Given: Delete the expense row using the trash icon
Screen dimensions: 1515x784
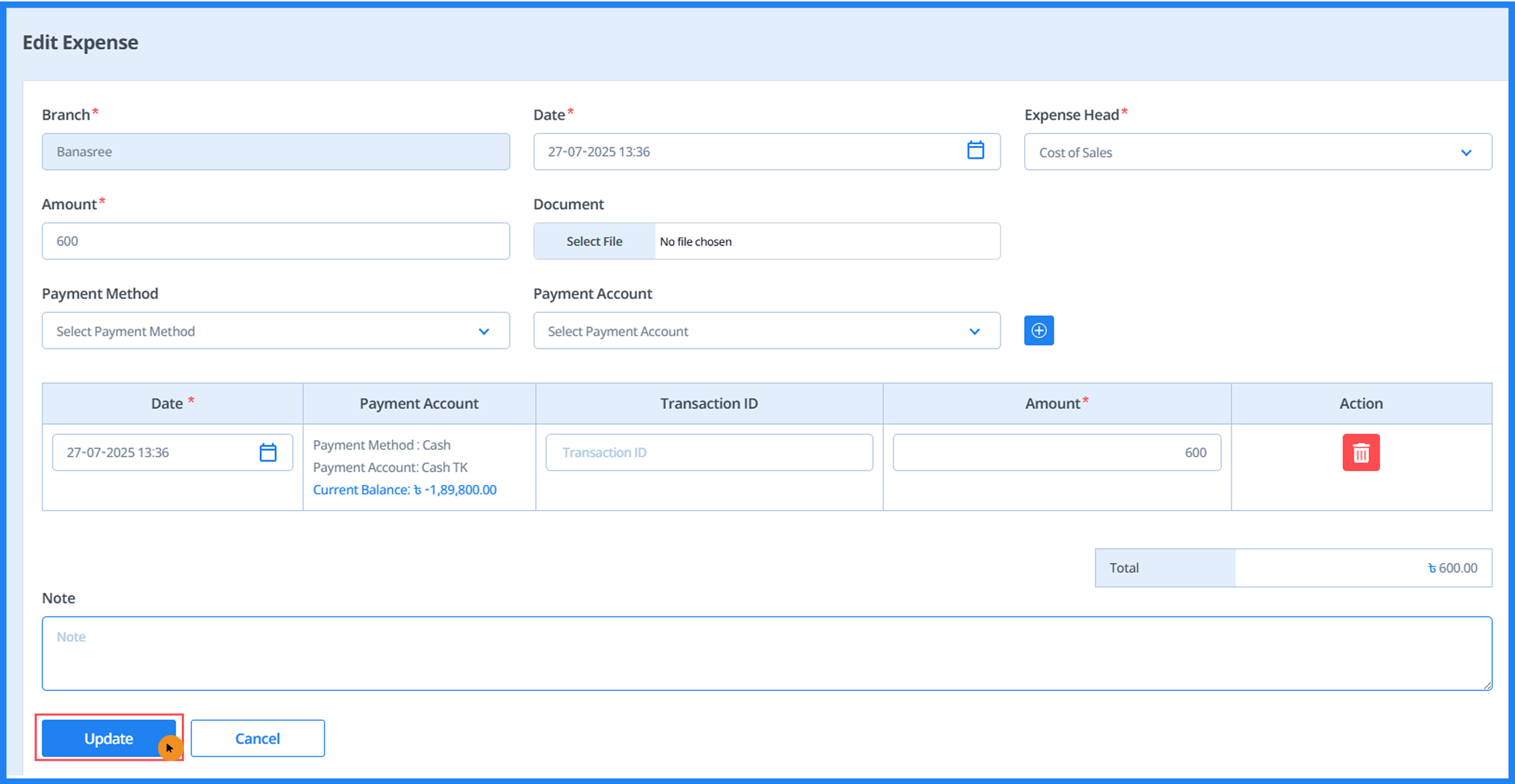Looking at the screenshot, I should tap(1360, 452).
